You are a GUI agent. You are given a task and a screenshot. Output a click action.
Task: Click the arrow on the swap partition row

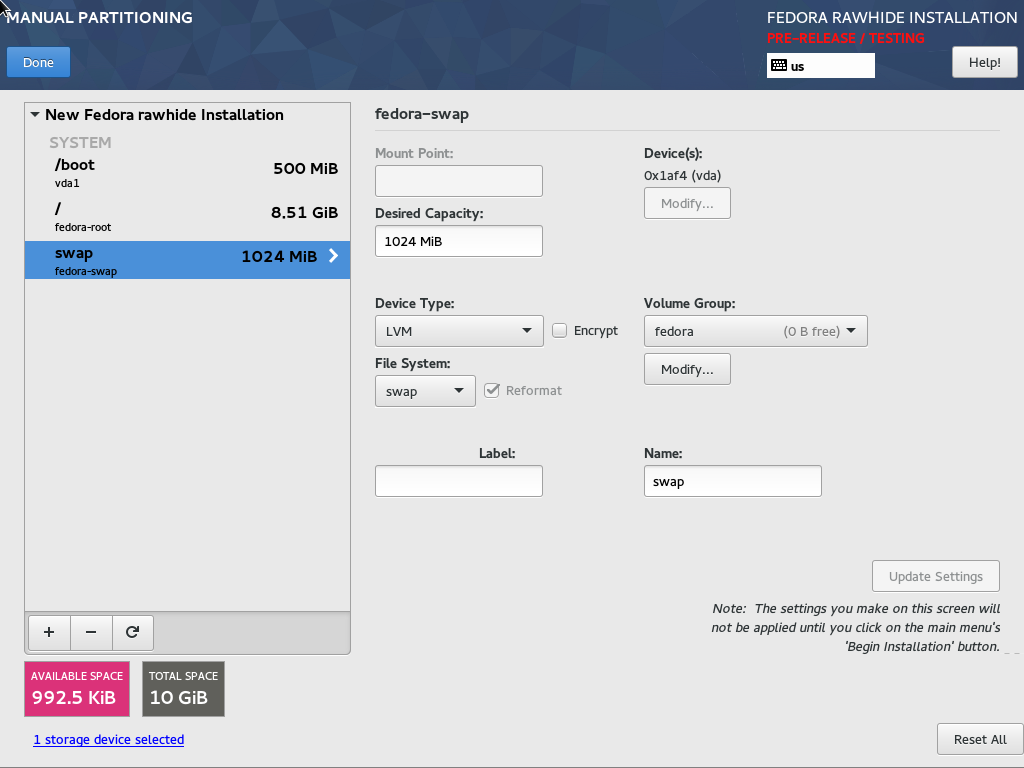333,256
